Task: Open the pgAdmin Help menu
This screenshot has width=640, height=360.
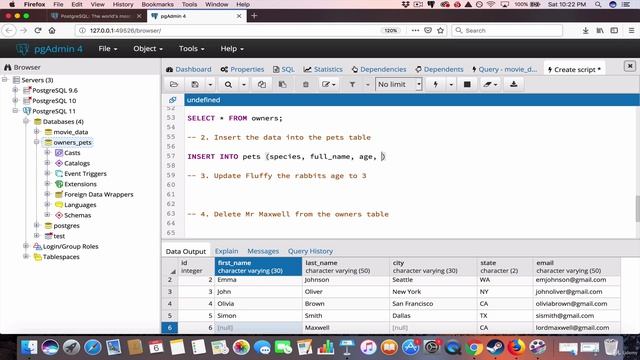Action: [x=232, y=49]
